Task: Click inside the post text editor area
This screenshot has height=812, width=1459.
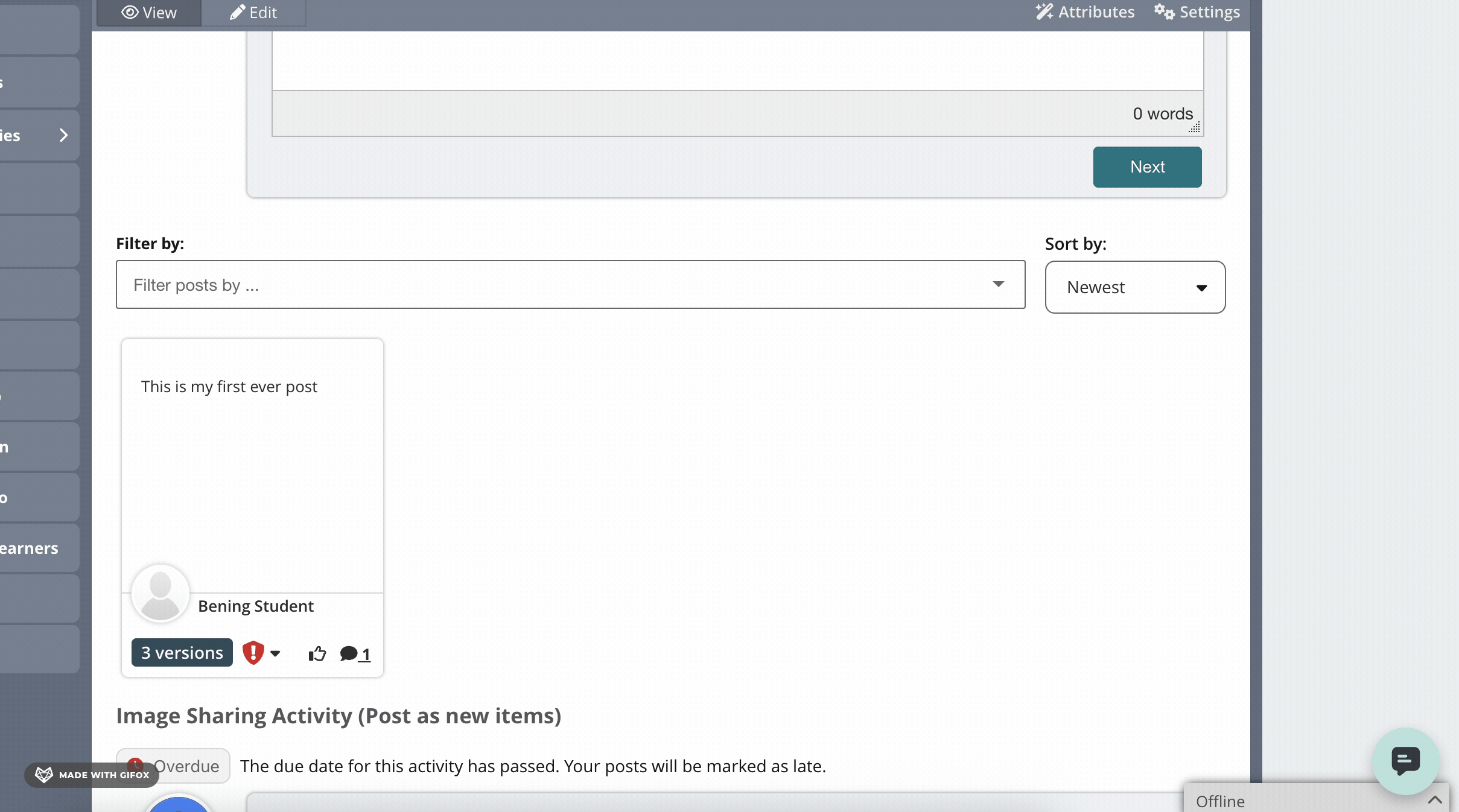Action: click(737, 60)
